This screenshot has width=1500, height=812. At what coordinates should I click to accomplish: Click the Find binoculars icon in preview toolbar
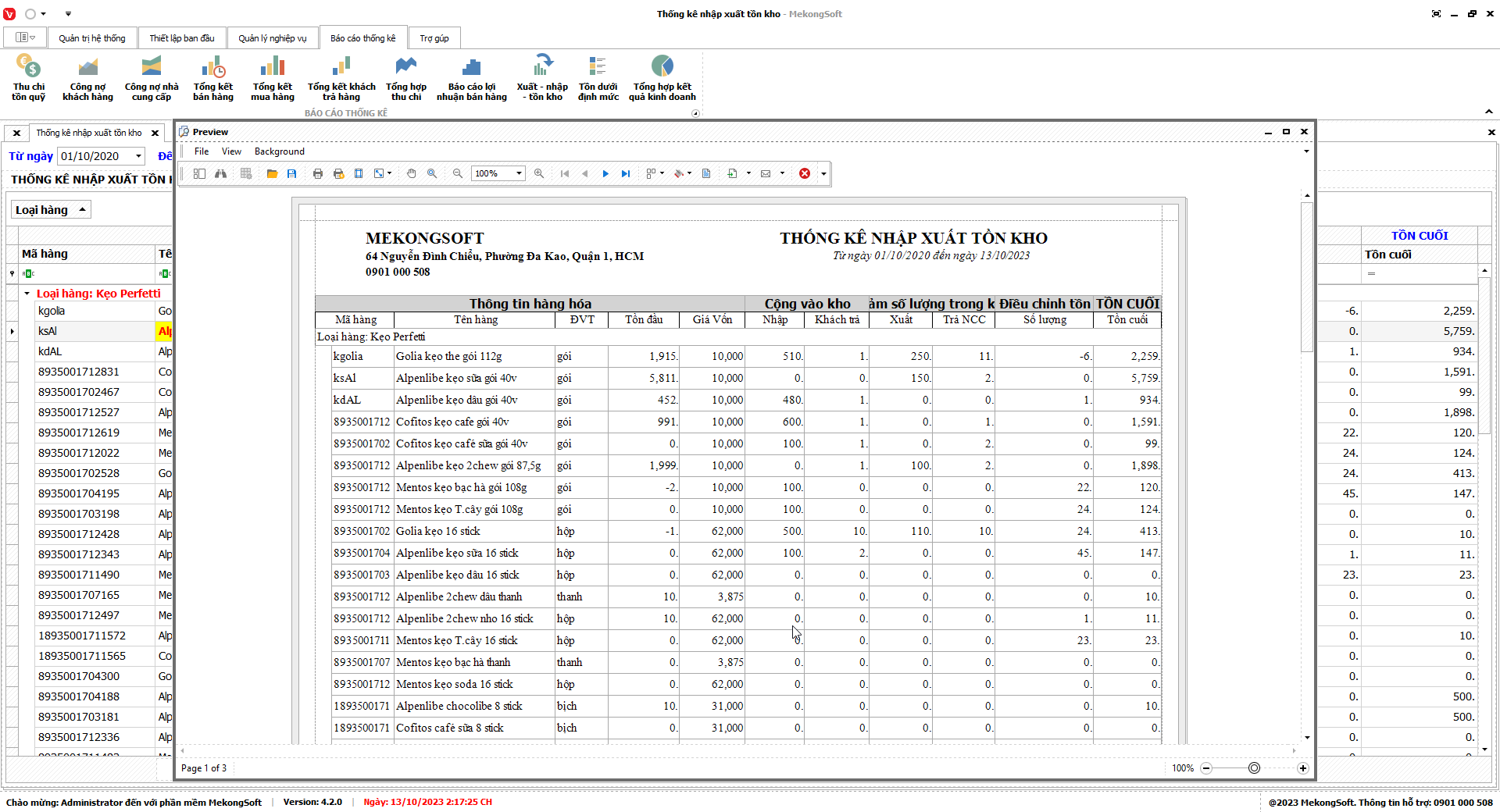pyautogui.click(x=221, y=173)
